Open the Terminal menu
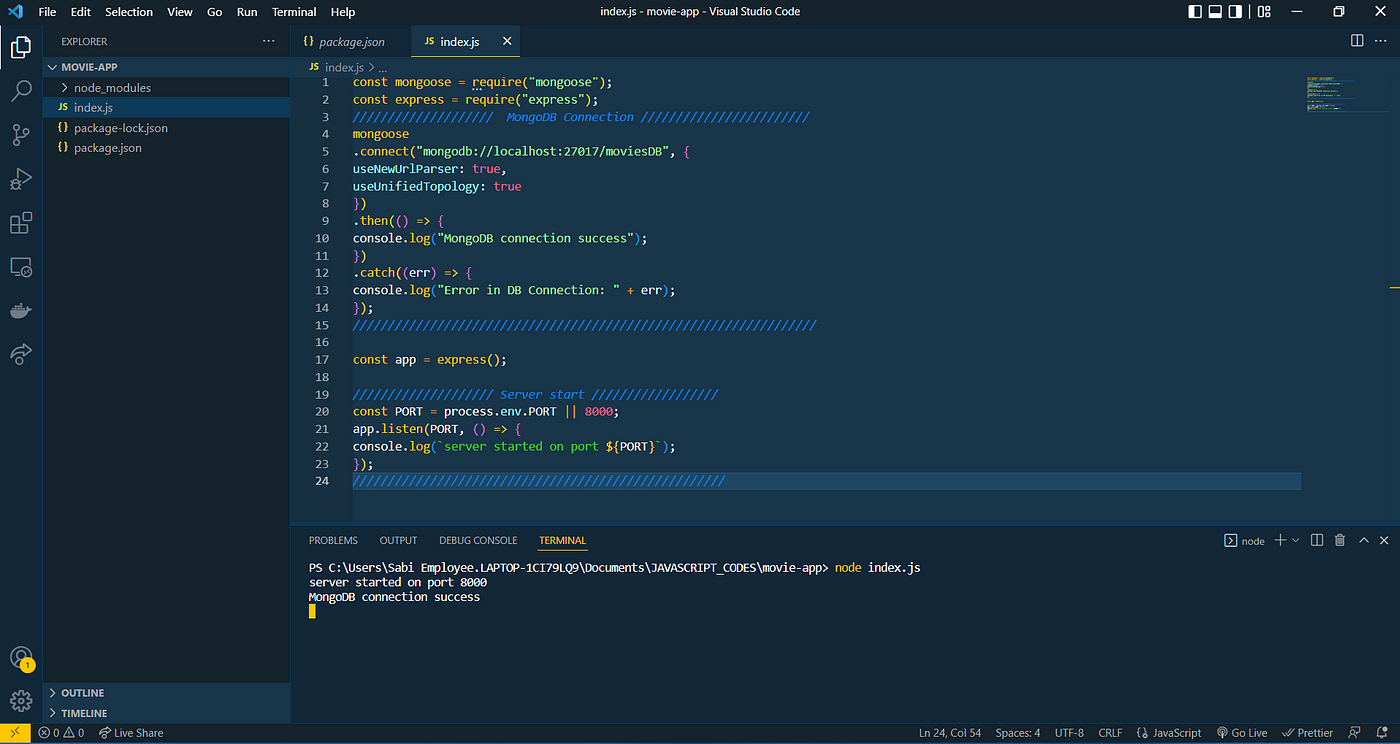 (x=294, y=12)
